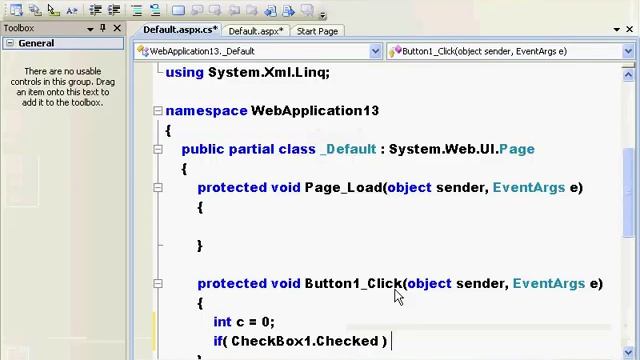The width and height of the screenshot is (640, 360).
Task: Go to the previous bookmark
Action: [x=197, y=10]
